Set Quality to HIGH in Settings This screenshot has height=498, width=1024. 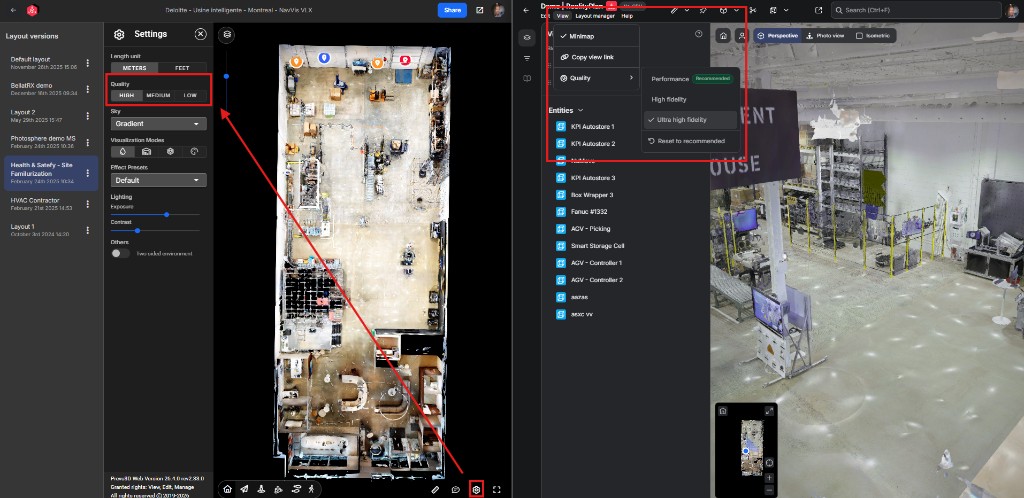[x=127, y=95]
